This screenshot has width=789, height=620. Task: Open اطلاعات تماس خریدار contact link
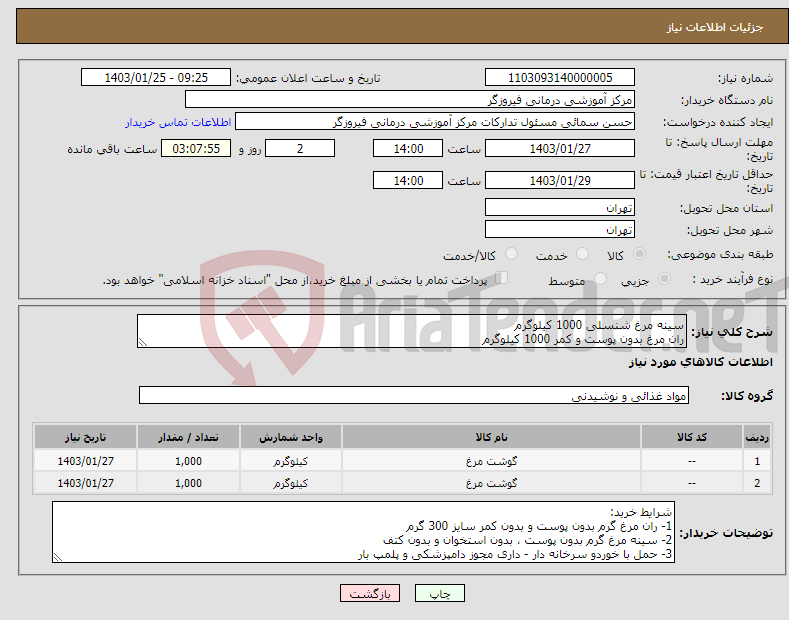pos(178,122)
